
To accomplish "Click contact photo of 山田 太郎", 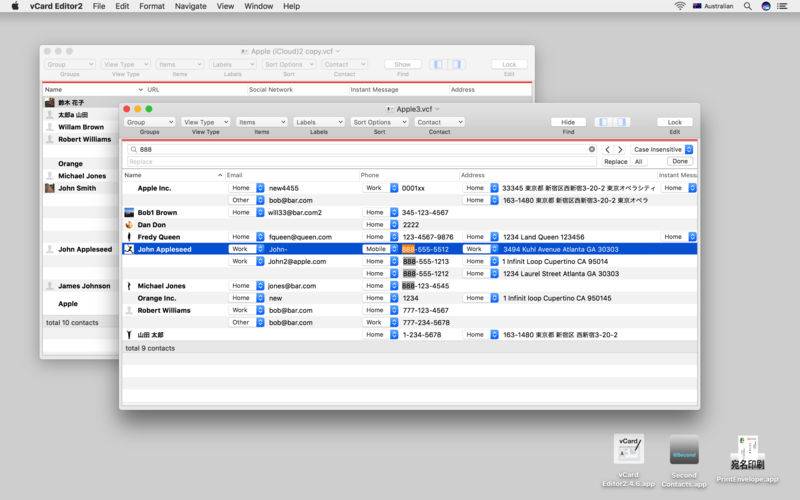I will pyautogui.click(x=129, y=335).
